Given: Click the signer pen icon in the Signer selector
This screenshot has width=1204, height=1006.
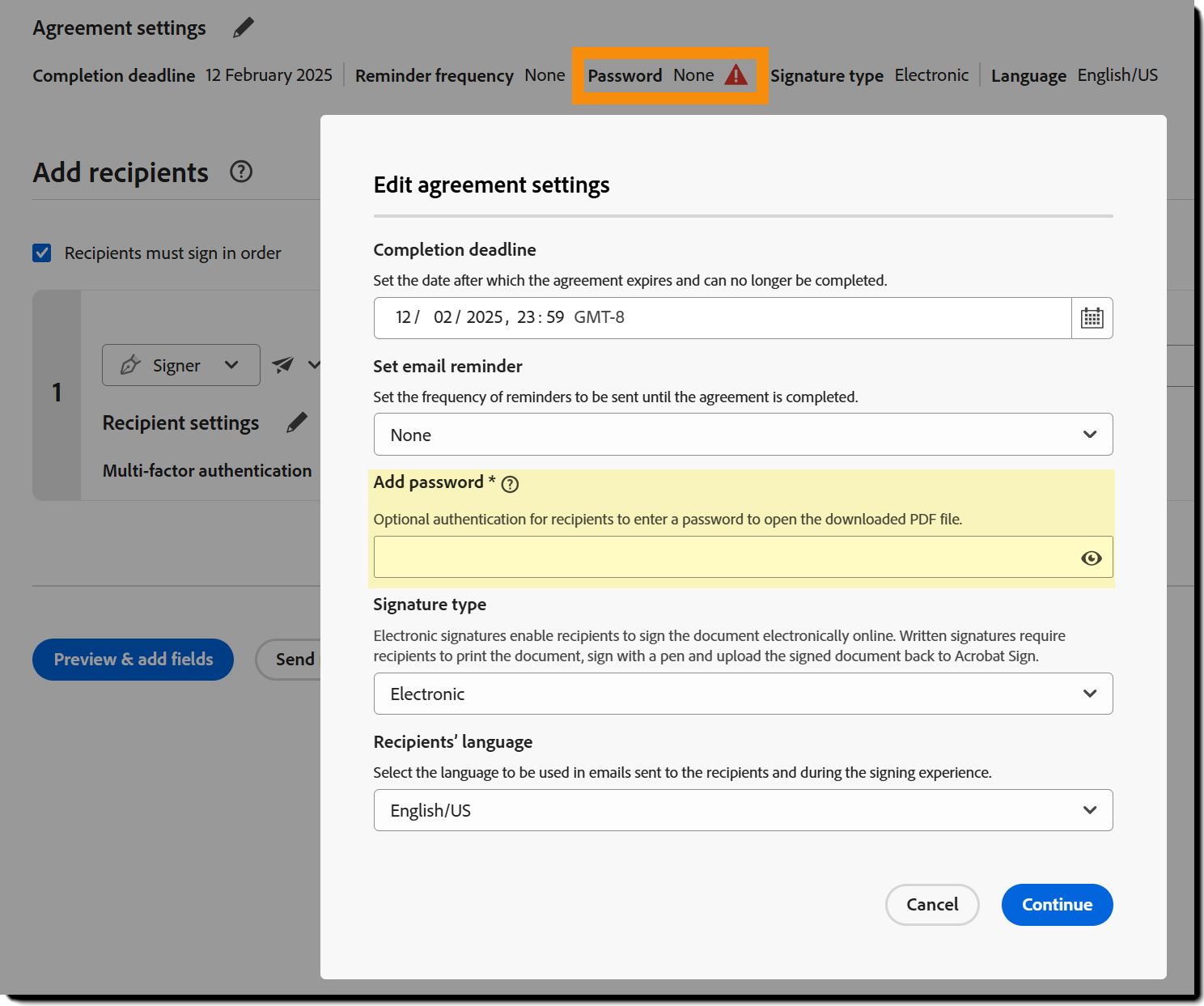Looking at the screenshot, I should (129, 365).
